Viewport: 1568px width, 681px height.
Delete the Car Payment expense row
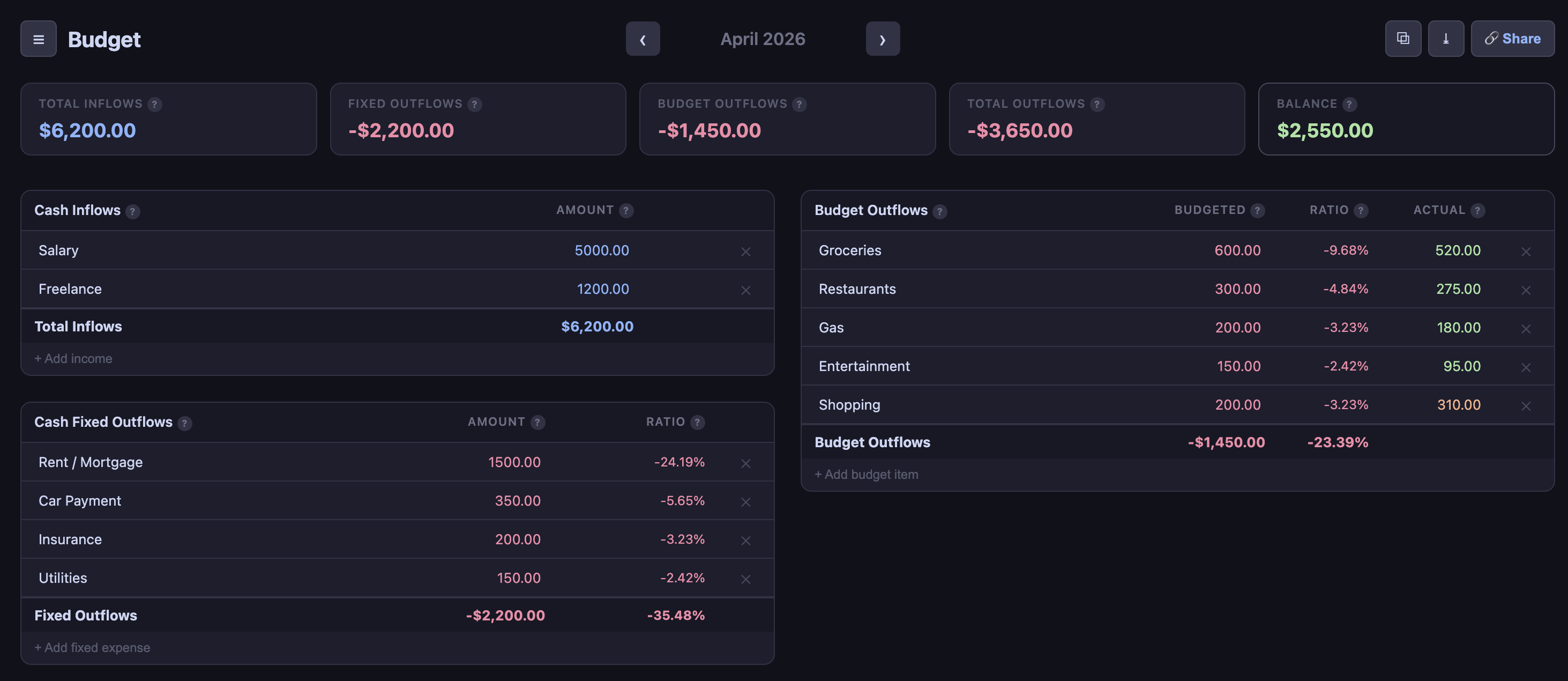(745, 502)
